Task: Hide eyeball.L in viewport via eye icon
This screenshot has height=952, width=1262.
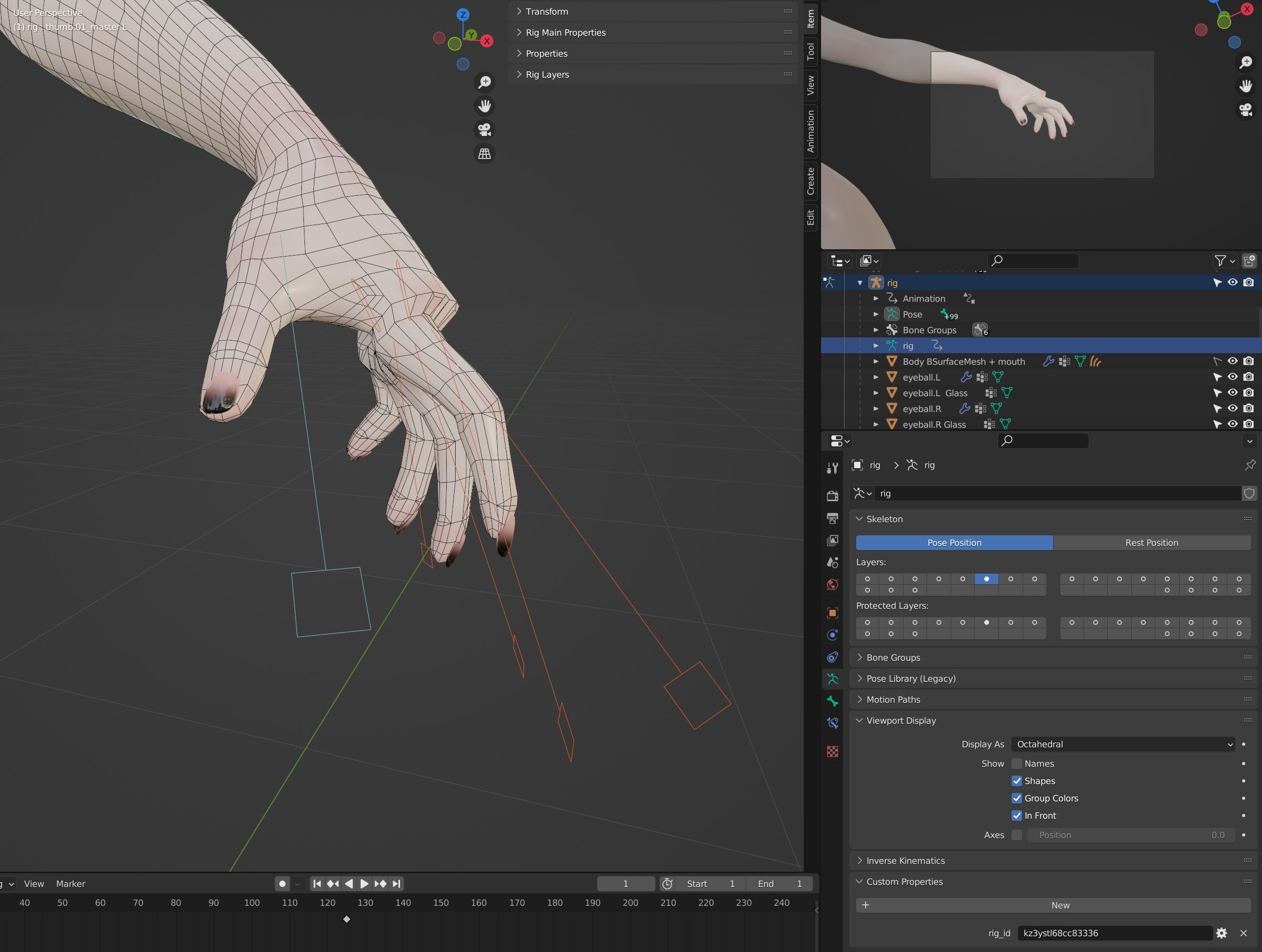Action: pos(1232,377)
